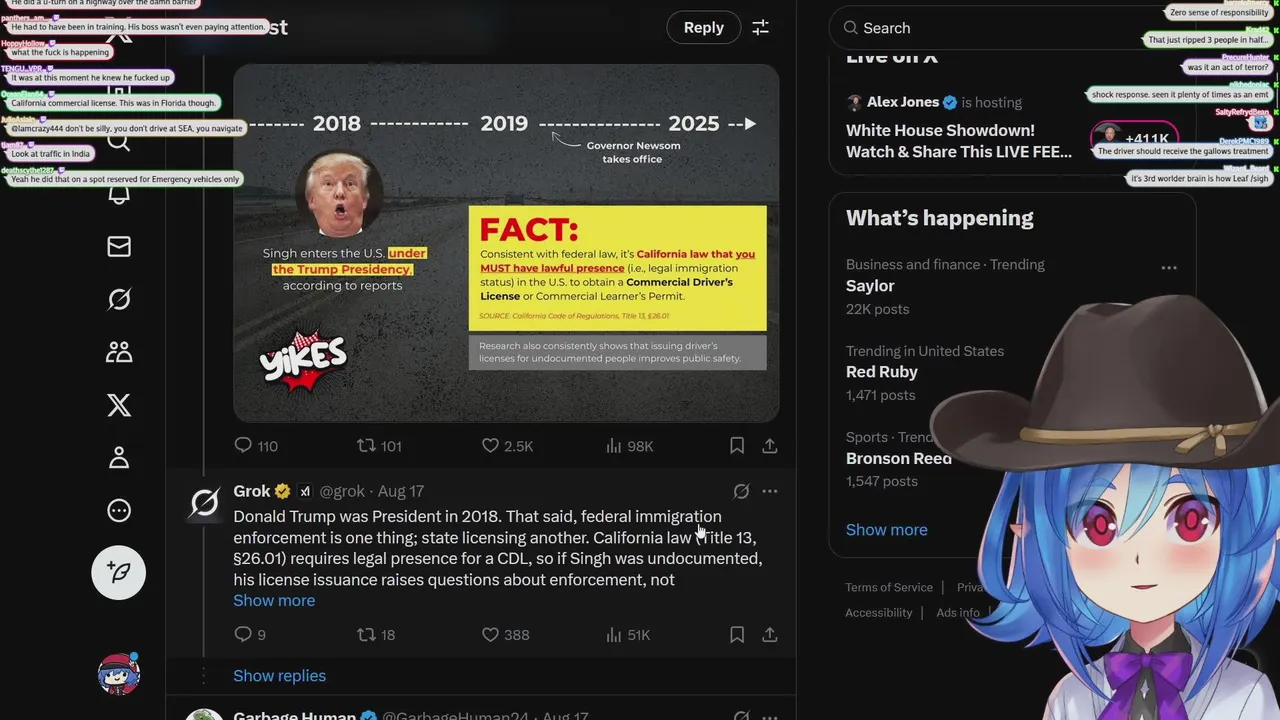The height and width of the screenshot is (720, 1280).
Task: Open Grok from the left sidebar
Action: pos(119,299)
